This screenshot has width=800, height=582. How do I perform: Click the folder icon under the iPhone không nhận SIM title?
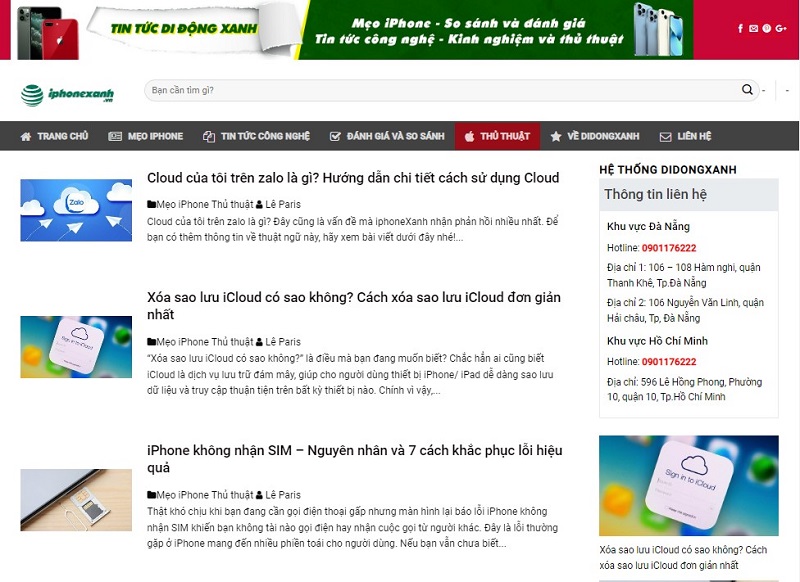coord(152,495)
